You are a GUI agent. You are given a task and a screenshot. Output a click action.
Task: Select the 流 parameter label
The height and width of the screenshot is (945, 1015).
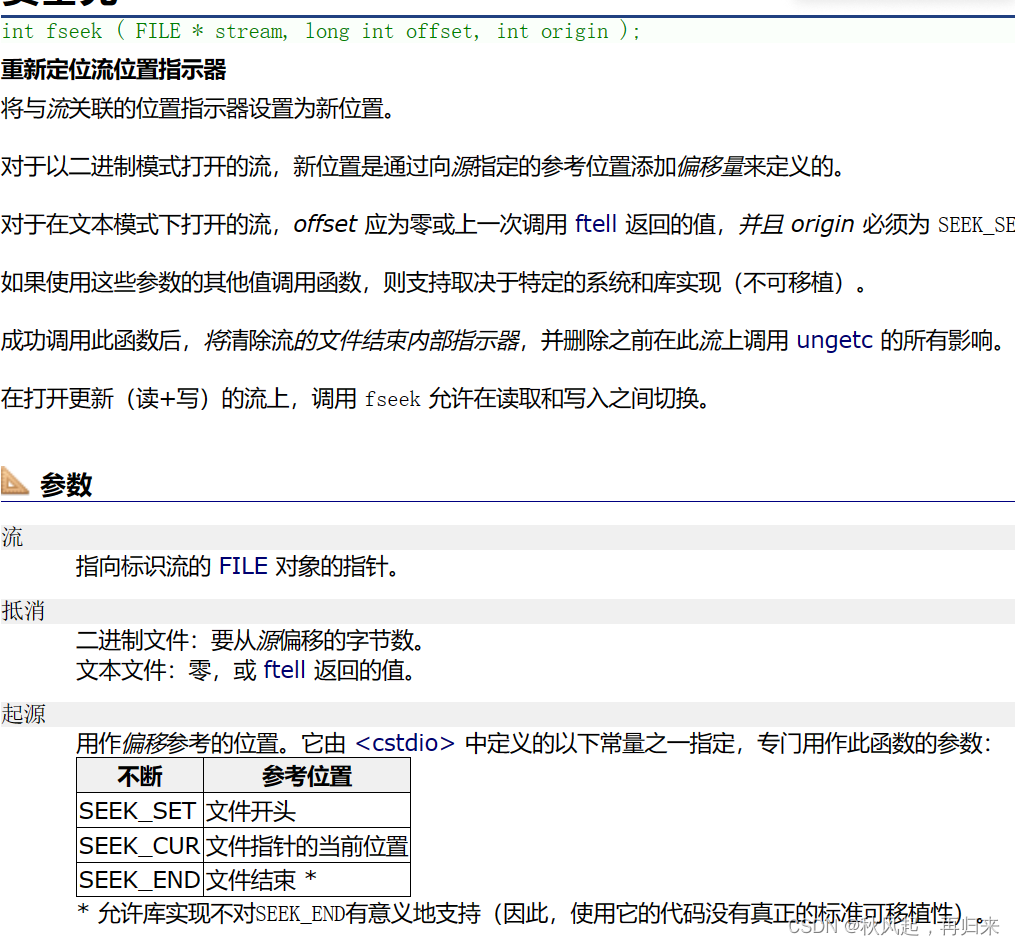tap(11, 537)
